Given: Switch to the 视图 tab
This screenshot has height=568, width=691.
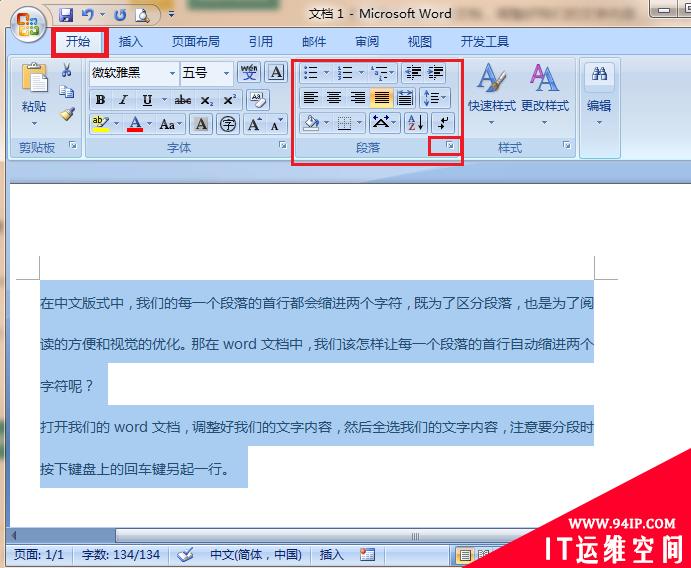Looking at the screenshot, I should (420, 41).
